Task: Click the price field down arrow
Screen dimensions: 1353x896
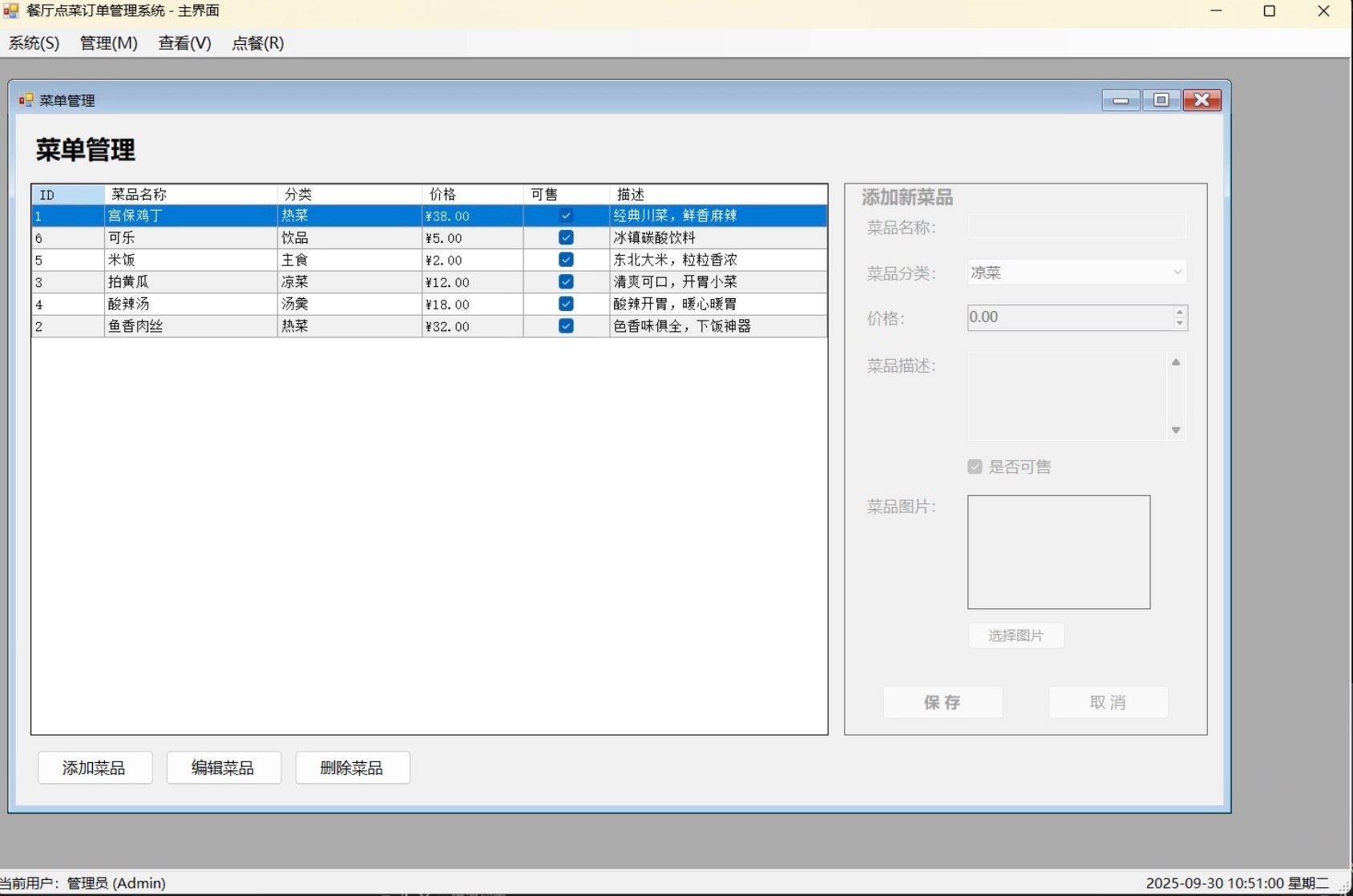Action: click(1179, 324)
